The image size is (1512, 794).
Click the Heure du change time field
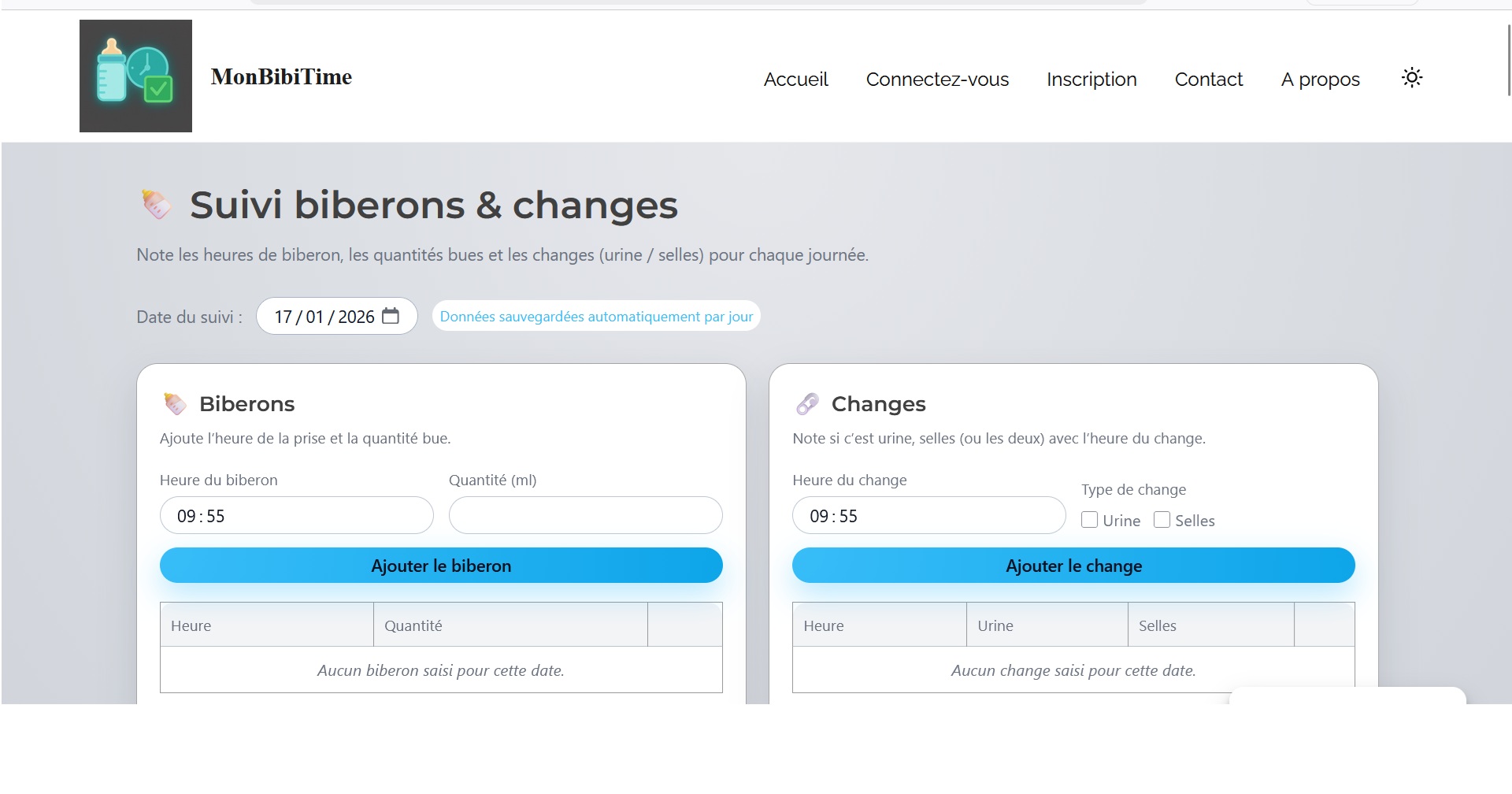pyautogui.click(x=928, y=515)
